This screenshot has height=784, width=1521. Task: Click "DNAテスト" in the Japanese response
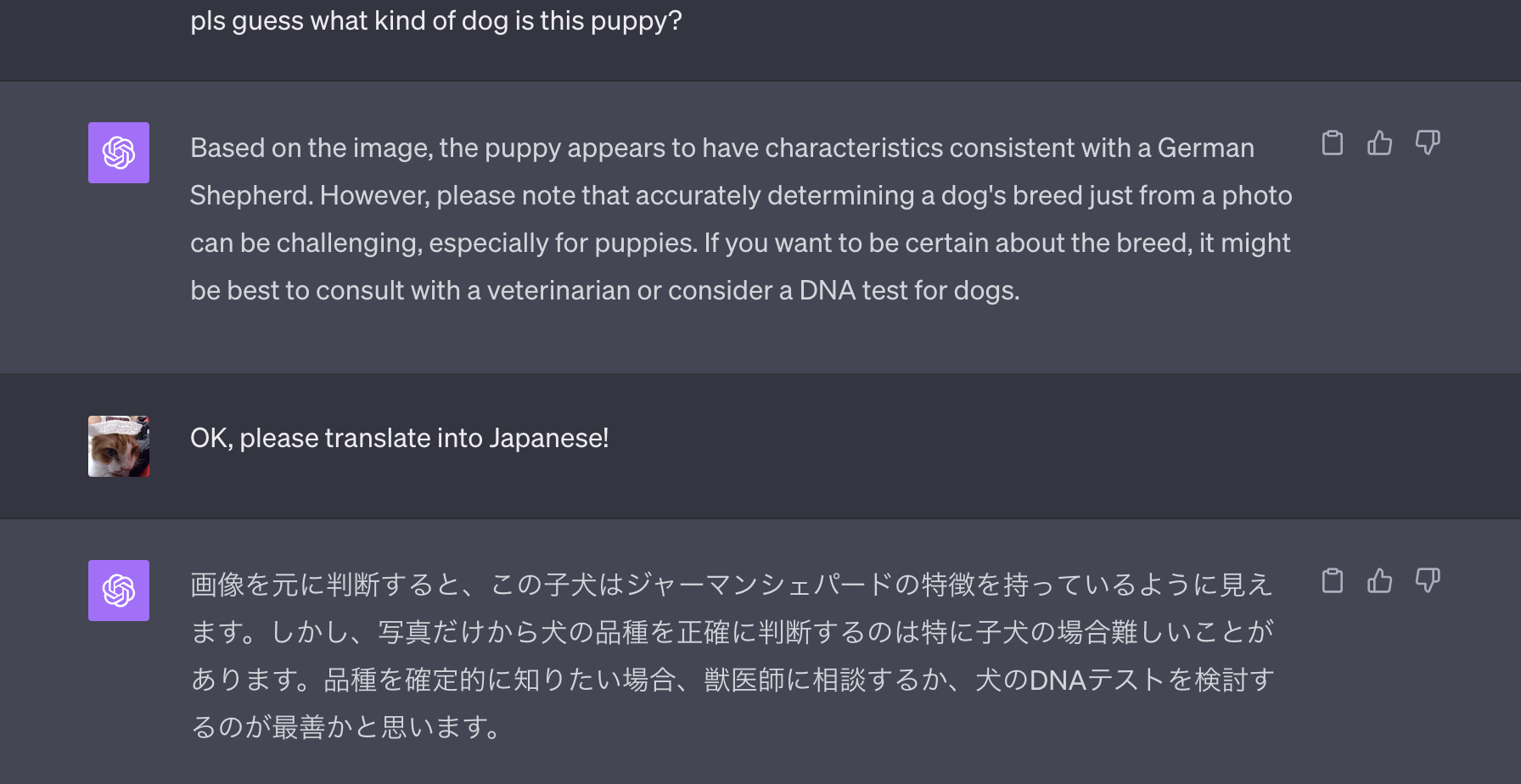click(1096, 680)
